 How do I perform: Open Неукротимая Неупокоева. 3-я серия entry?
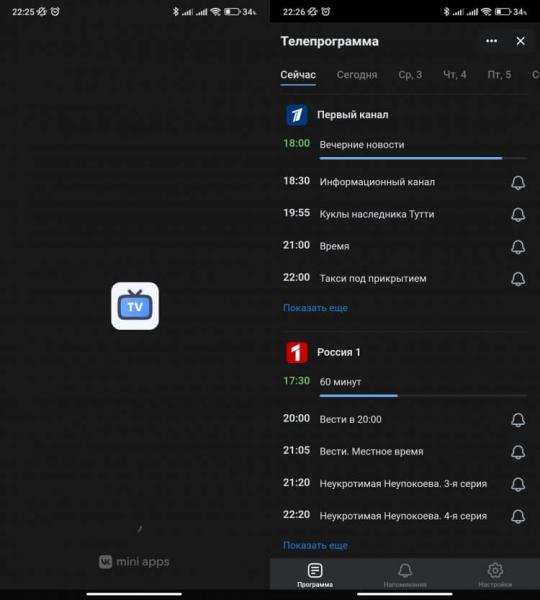[x=403, y=484]
